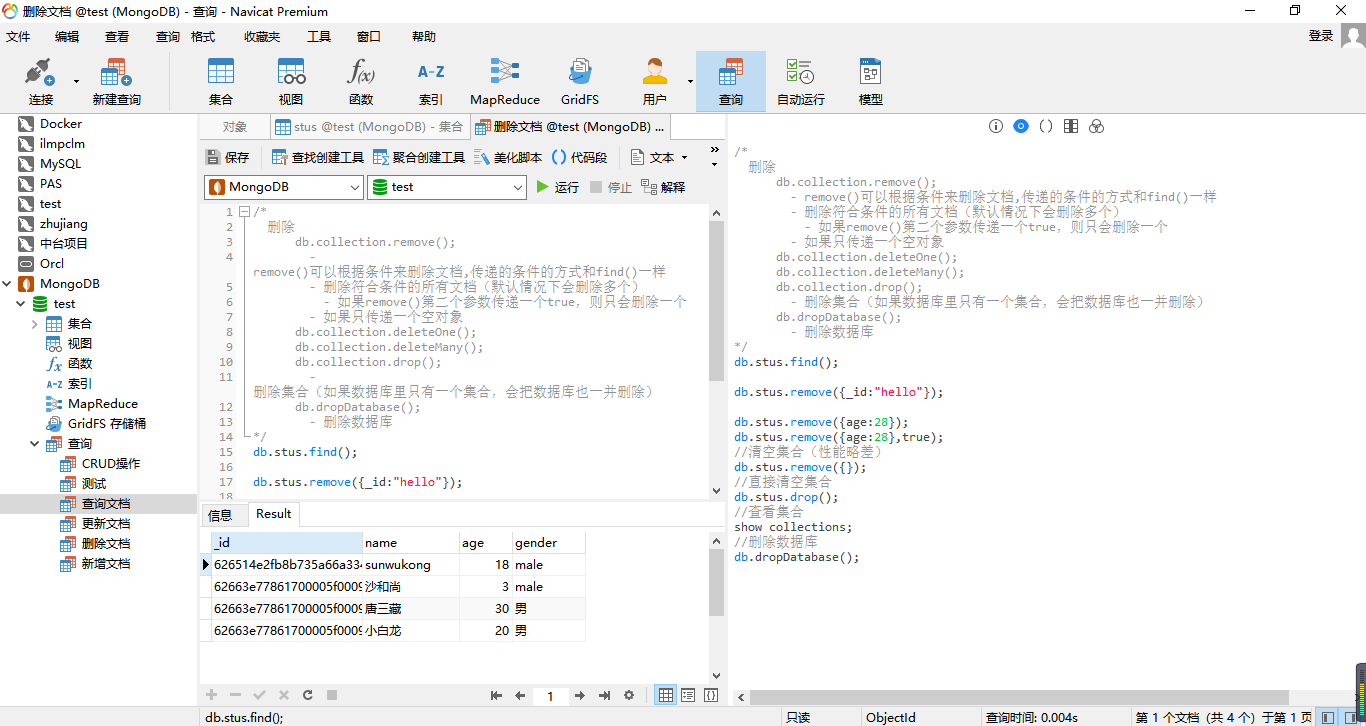Go to the first page arrow in result navigation
The image size is (1366, 726).
pyautogui.click(x=496, y=695)
